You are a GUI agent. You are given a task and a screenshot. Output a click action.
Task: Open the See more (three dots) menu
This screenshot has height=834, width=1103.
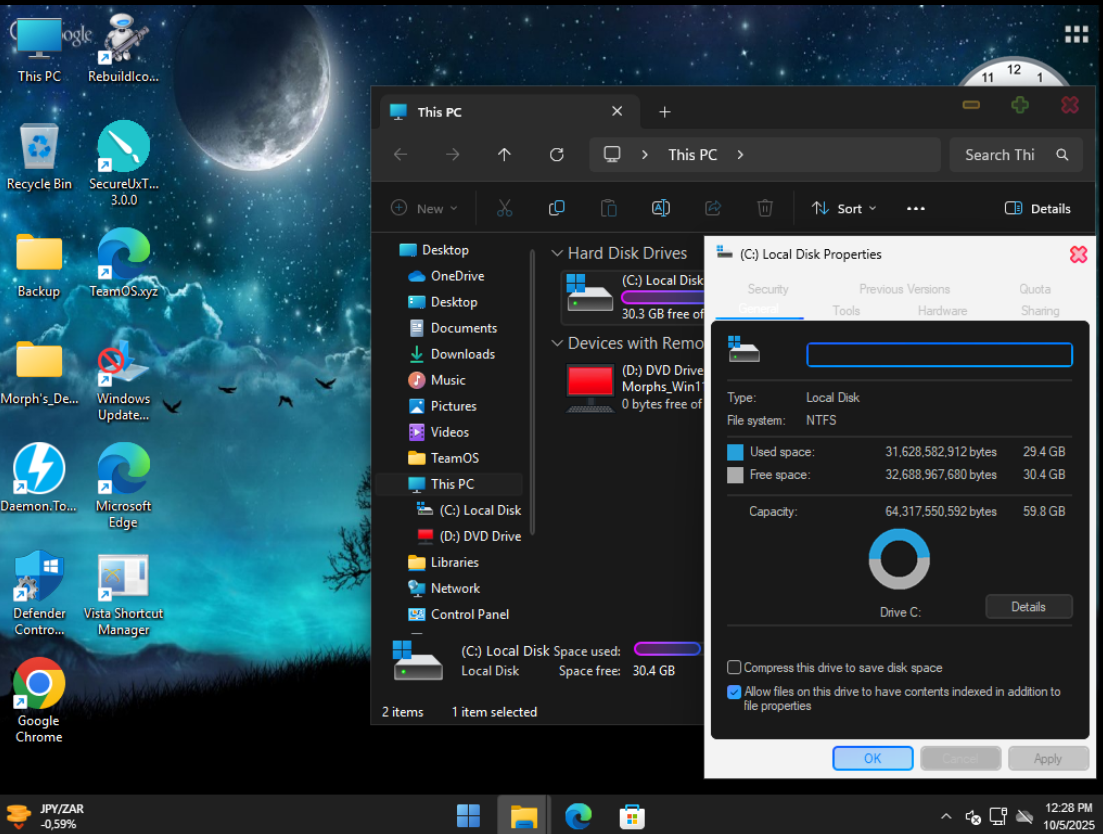point(915,208)
